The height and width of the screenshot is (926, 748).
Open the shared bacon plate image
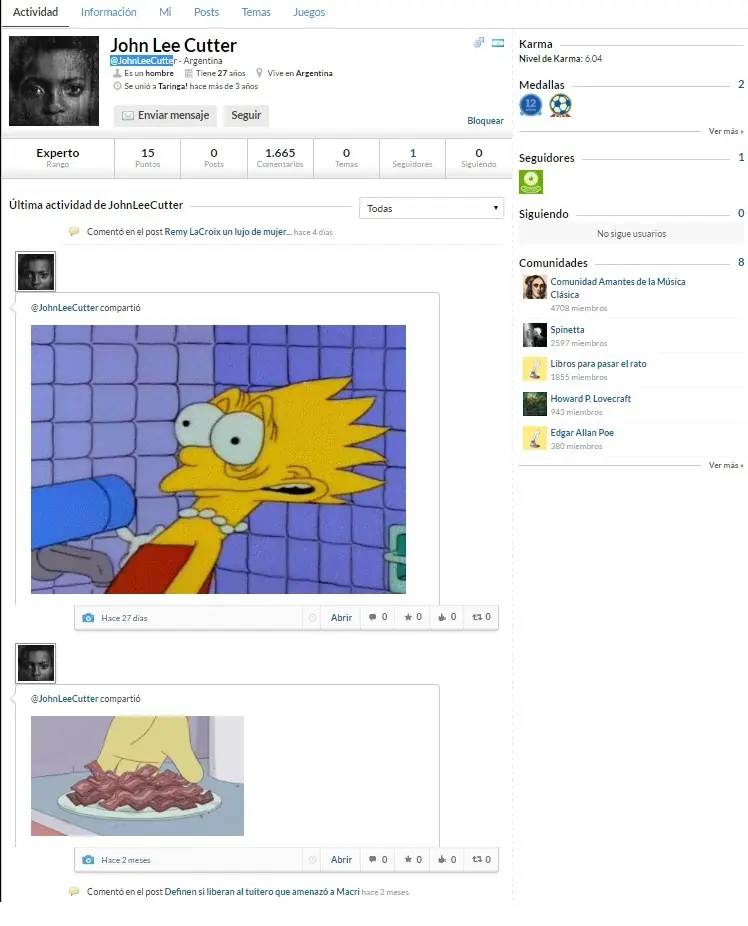pos(137,775)
